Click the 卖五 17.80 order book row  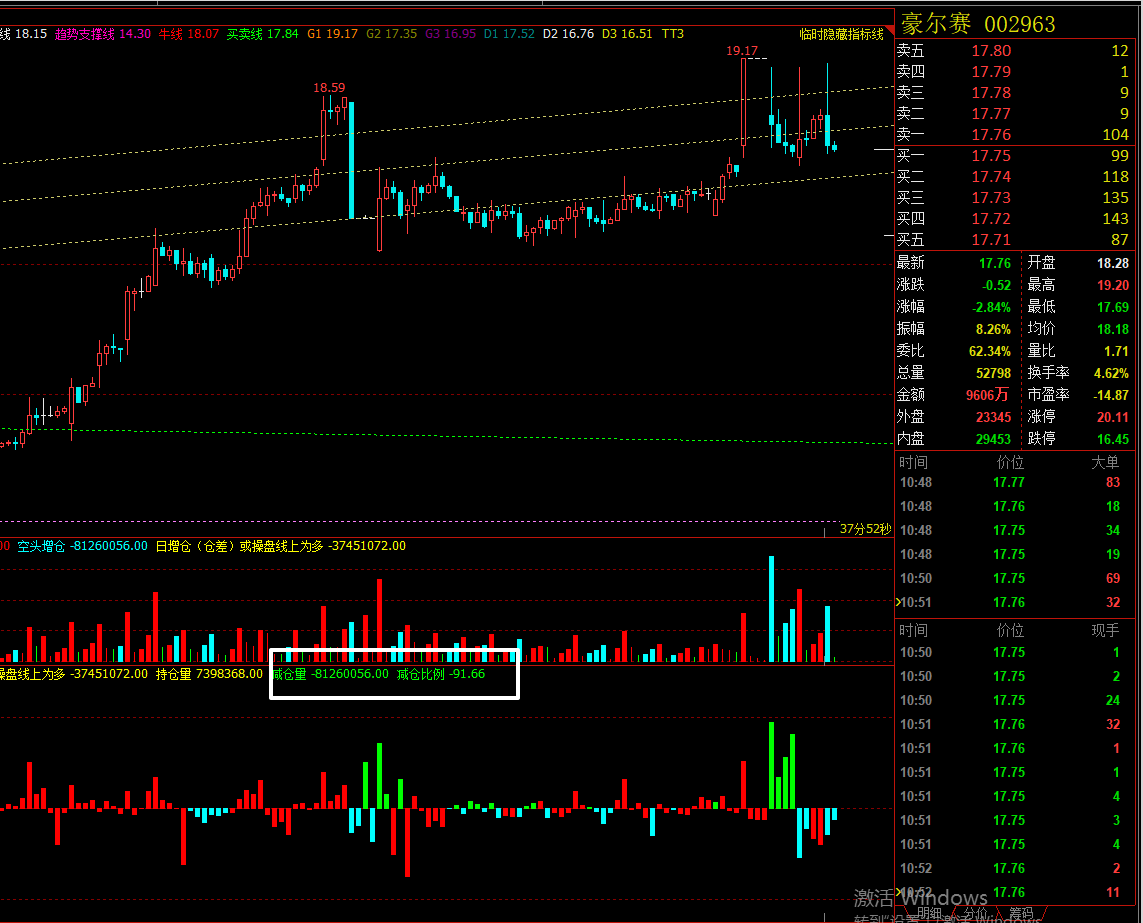[x=1013, y=51]
